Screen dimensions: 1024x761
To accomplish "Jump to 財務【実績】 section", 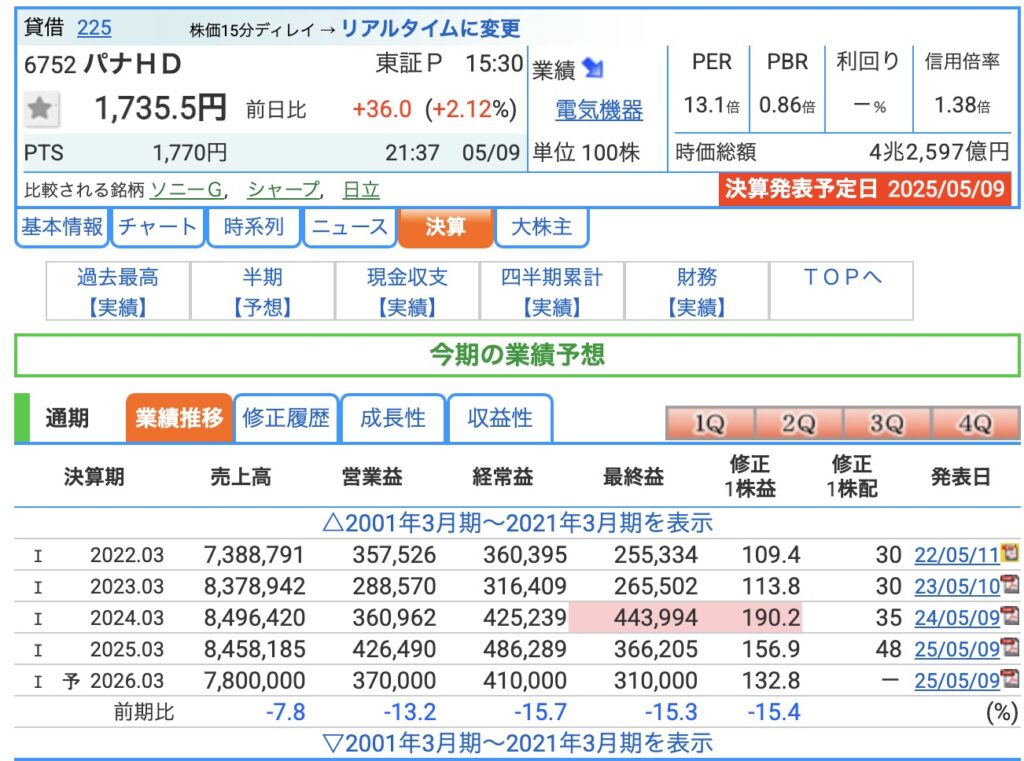I will [697, 291].
